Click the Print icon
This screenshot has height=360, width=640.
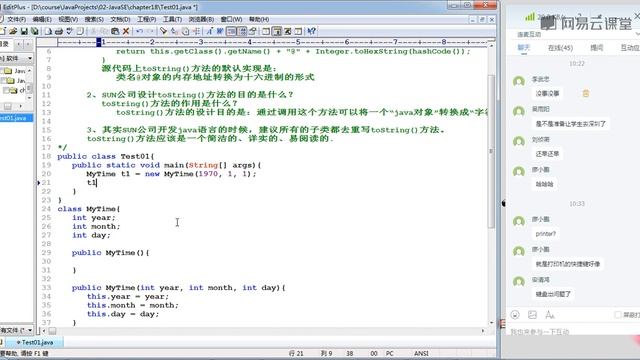click(x=59, y=31)
